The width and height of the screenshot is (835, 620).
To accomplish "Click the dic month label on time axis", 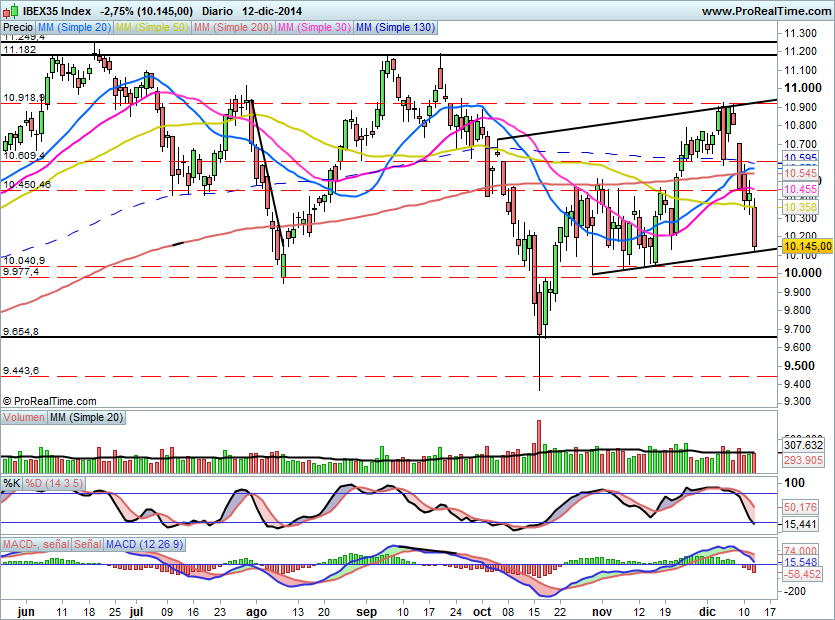I will (x=707, y=611).
